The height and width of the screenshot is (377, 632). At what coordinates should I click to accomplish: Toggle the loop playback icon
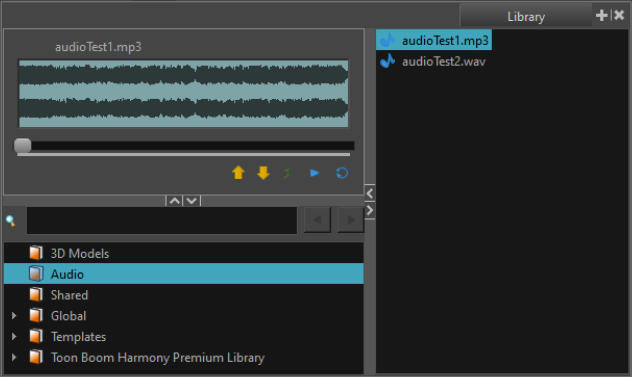(342, 173)
